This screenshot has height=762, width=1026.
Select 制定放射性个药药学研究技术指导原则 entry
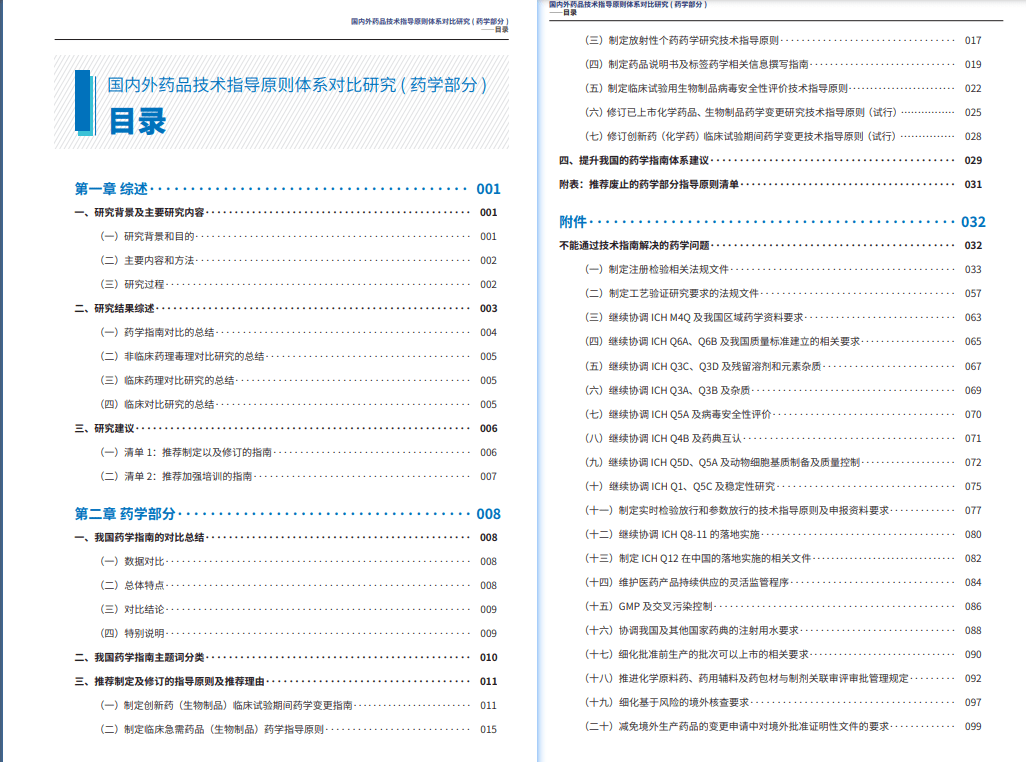tap(783, 41)
